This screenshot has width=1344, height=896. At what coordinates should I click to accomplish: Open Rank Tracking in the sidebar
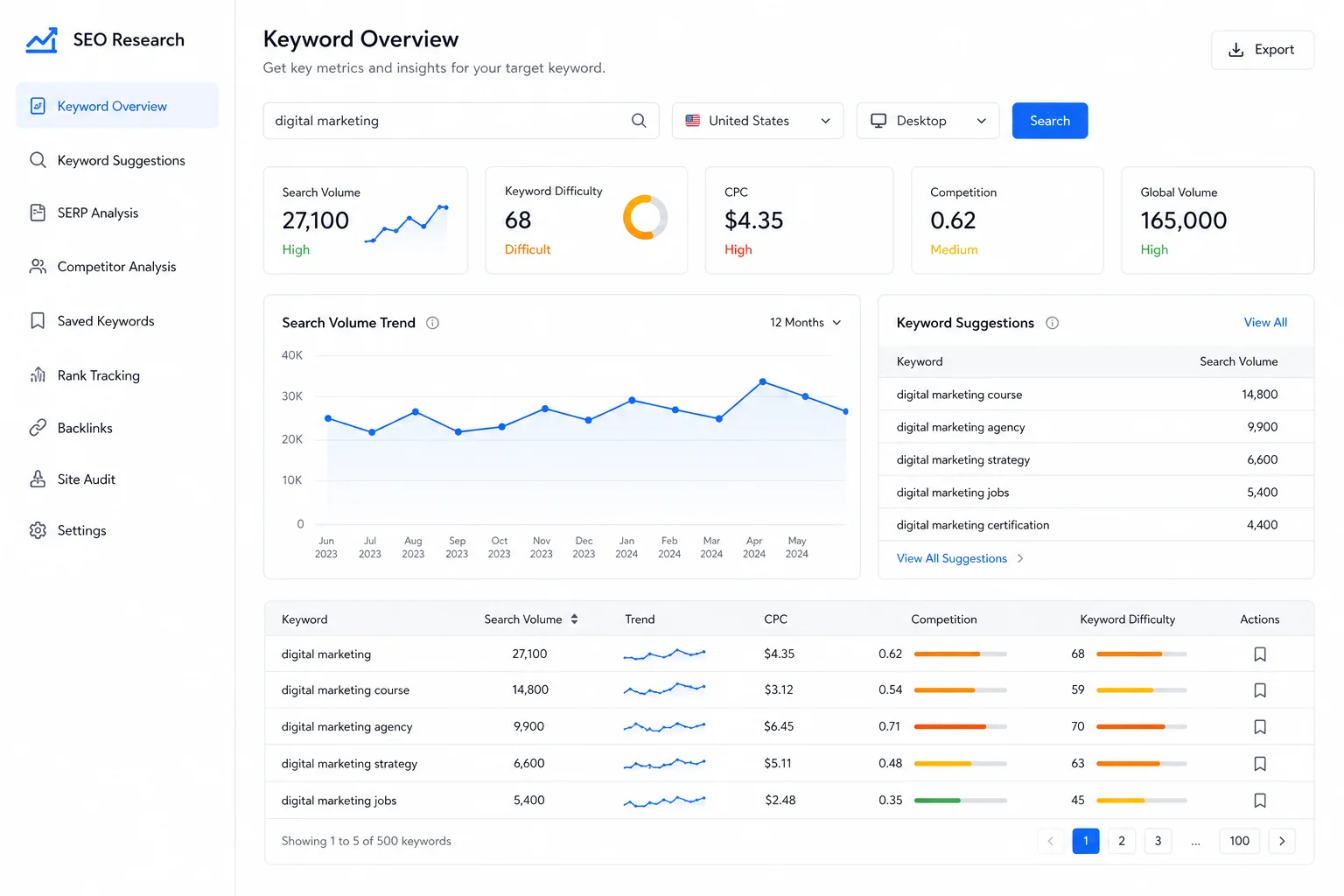click(117, 375)
